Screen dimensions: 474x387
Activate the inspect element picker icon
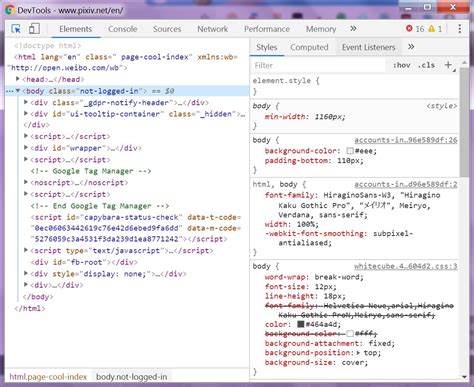click(16, 29)
